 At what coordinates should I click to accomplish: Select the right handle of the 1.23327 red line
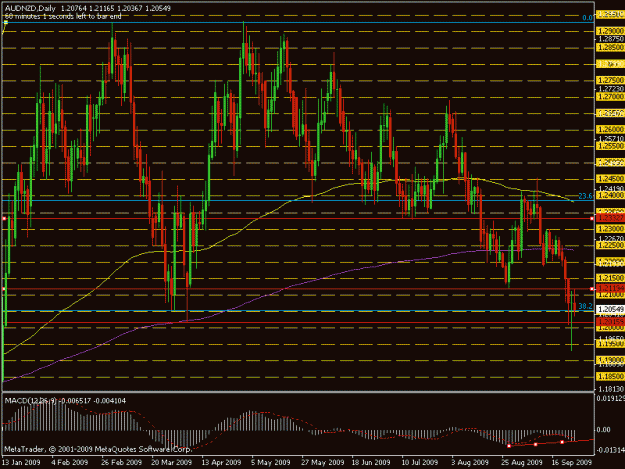pos(592,219)
